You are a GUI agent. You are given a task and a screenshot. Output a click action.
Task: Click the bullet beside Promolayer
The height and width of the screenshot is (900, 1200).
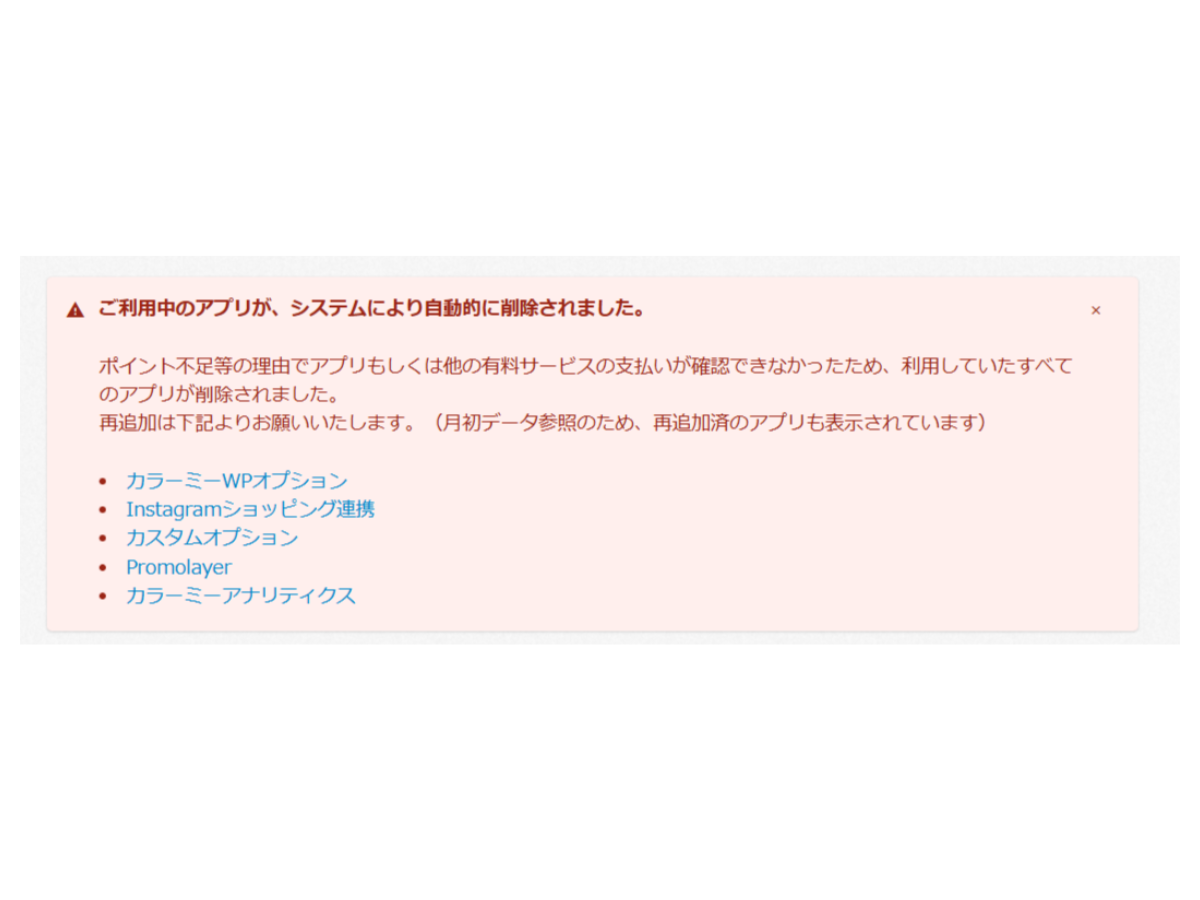[103, 568]
